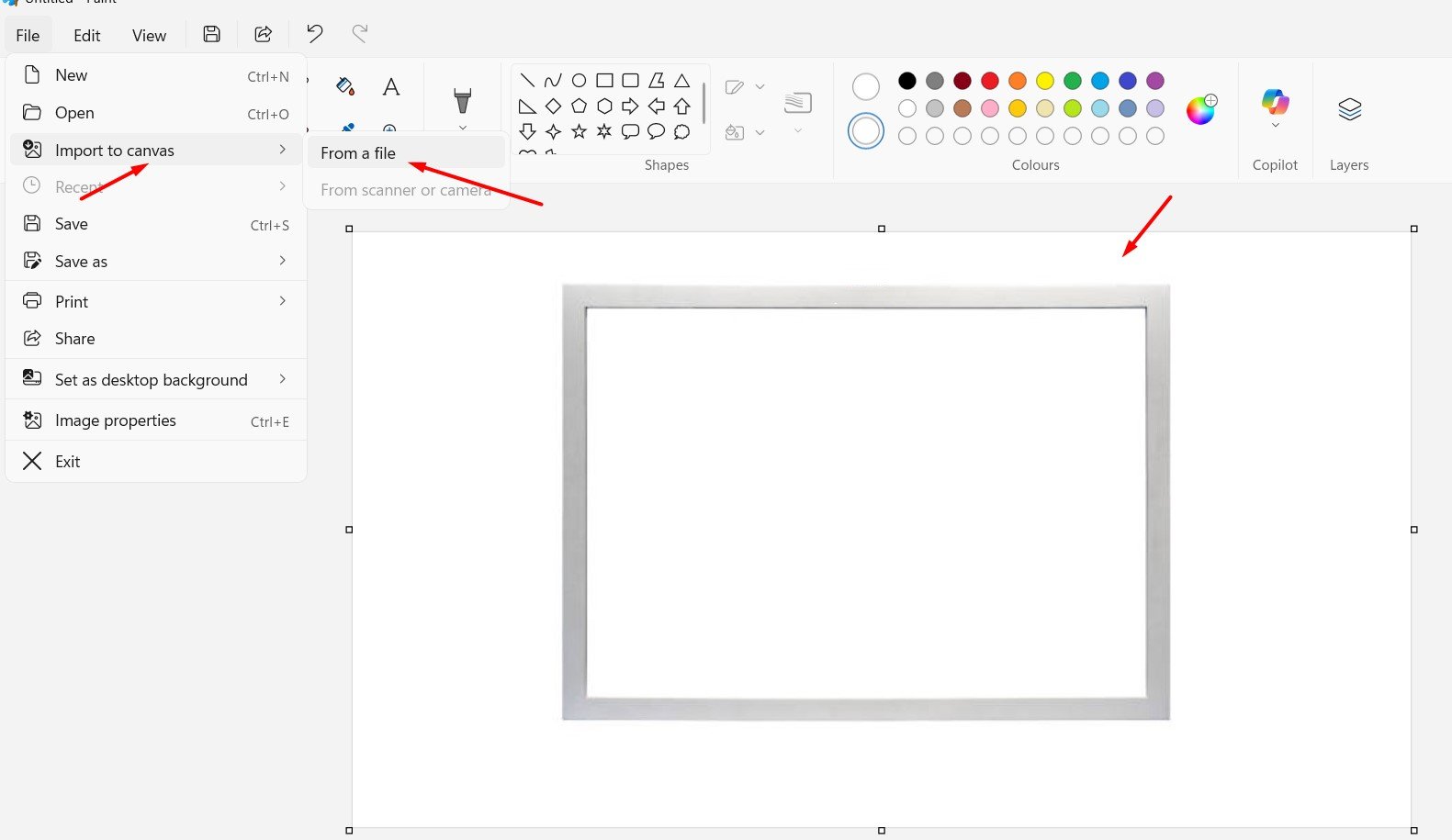This screenshot has width=1452, height=840.
Task: Pick the red colour swatch
Action: click(x=990, y=81)
